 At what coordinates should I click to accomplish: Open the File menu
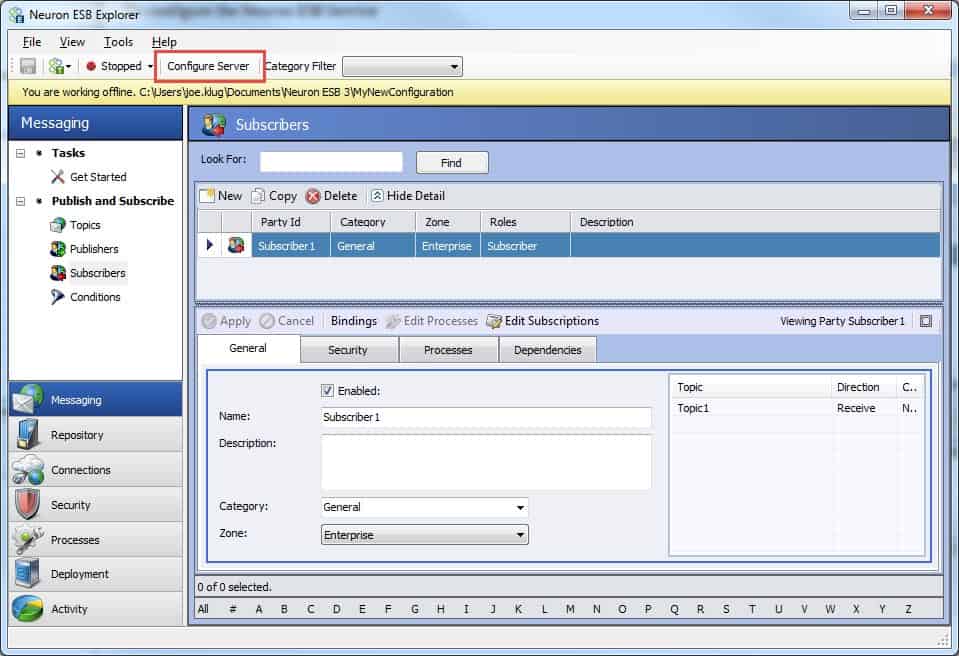[x=32, y=42]
